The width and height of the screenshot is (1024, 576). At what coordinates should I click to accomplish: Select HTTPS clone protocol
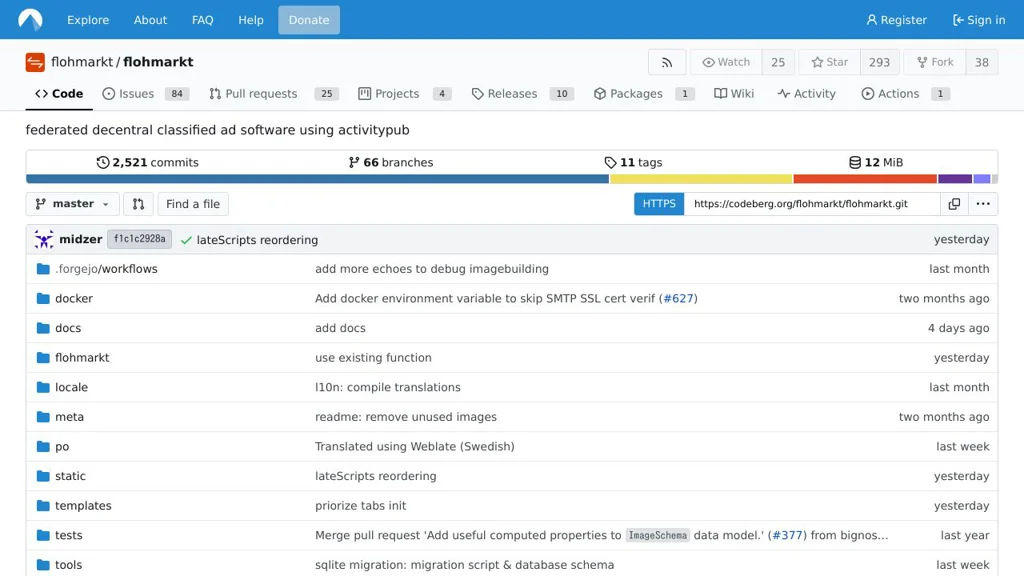[659, 204]
